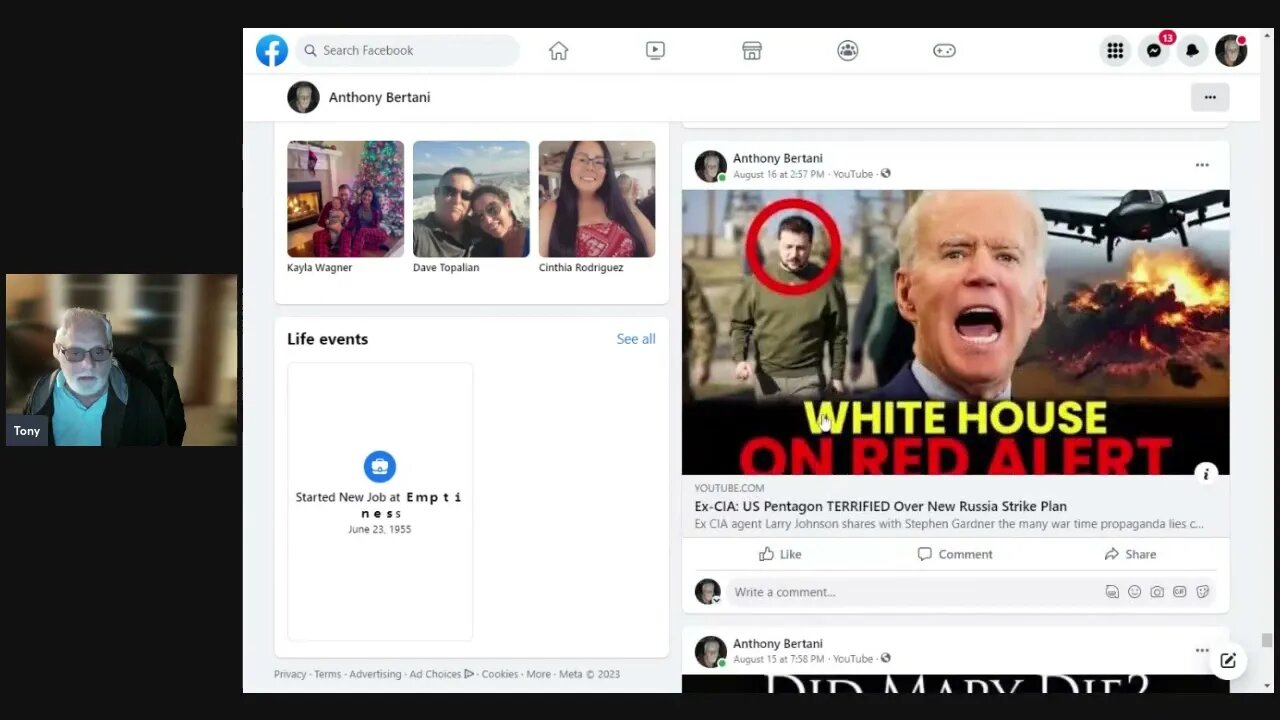Expand the More footer menu
1280x720 pixels.
[x=538, y=674]
